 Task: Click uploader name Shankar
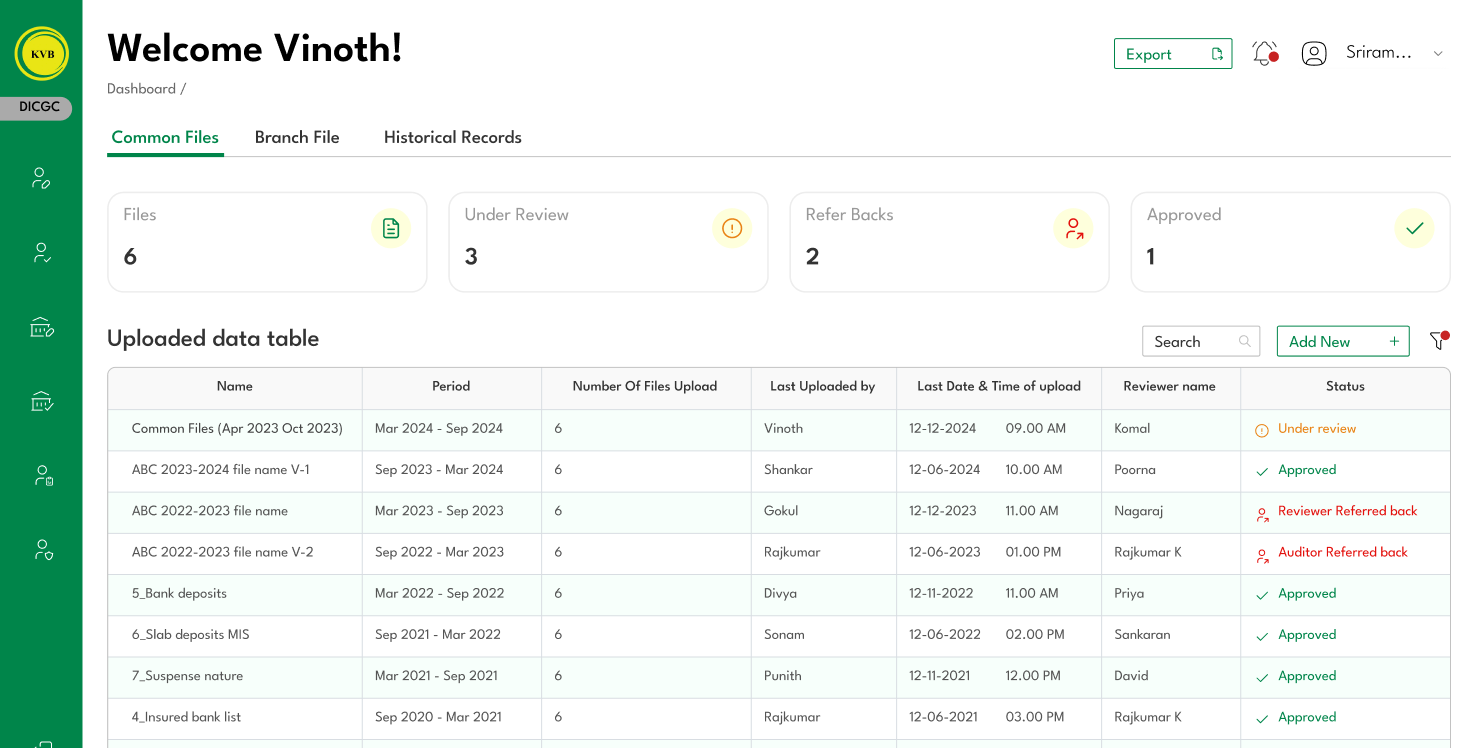point(788,470)
